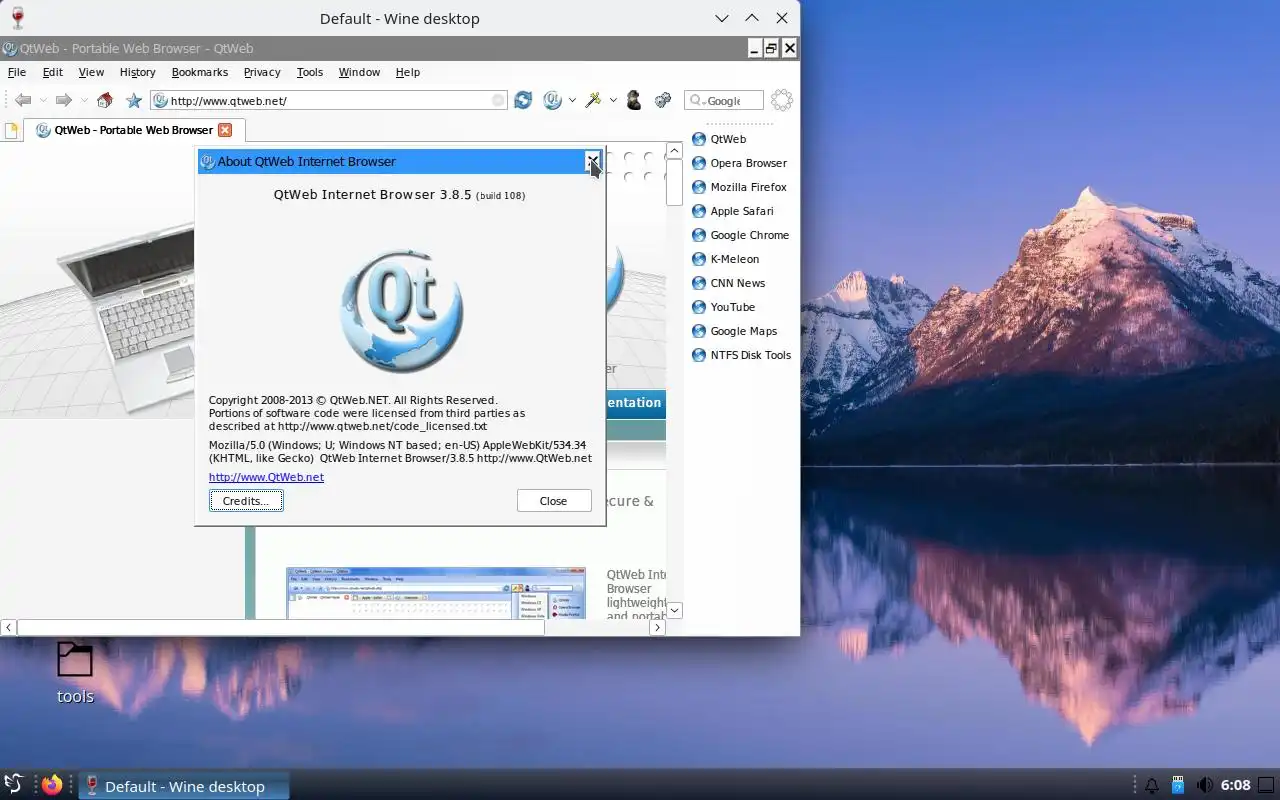Image resolution: width=1280 pixels, height=800 pixels.
Task: Bookmark page with the blue star icon
Action: click(x=134, y=100)
